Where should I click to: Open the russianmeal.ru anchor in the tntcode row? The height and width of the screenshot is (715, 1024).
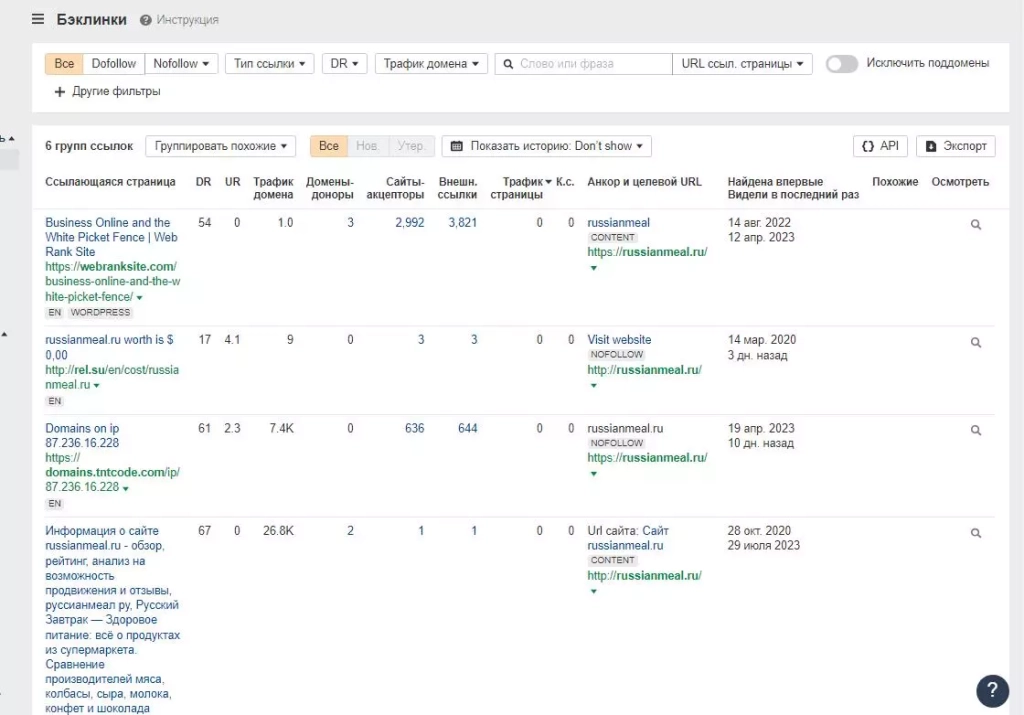625,428
